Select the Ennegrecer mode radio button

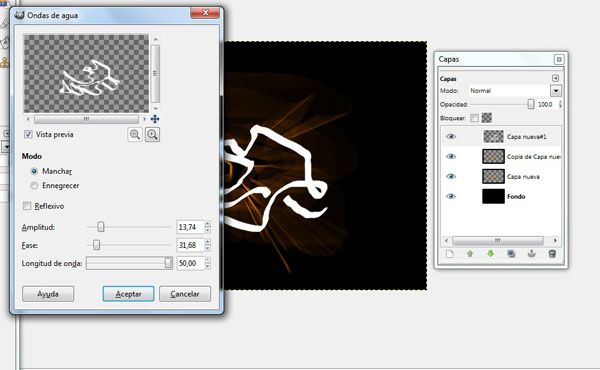(34, 186)
